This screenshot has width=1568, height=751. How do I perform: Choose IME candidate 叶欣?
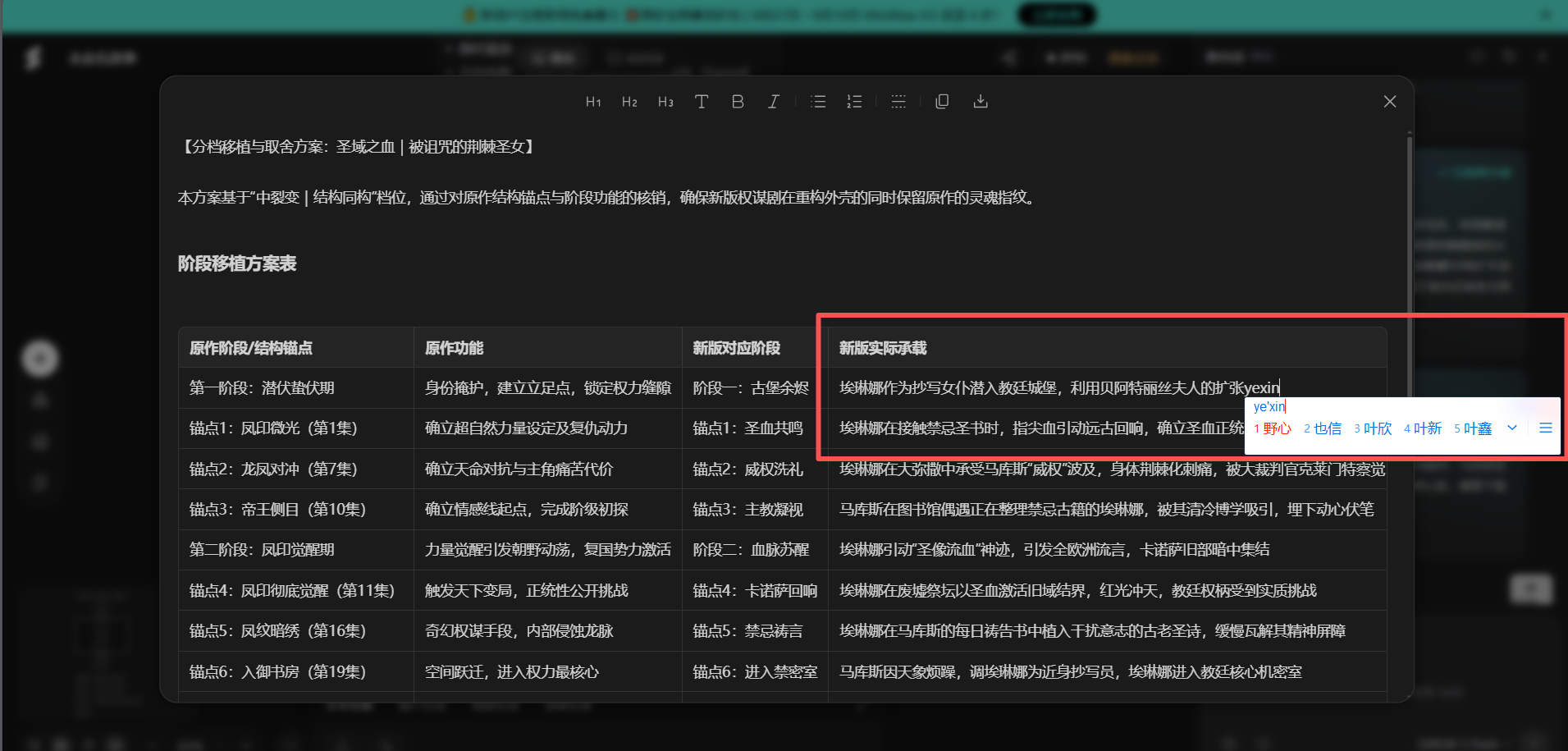click(1373, 428)
